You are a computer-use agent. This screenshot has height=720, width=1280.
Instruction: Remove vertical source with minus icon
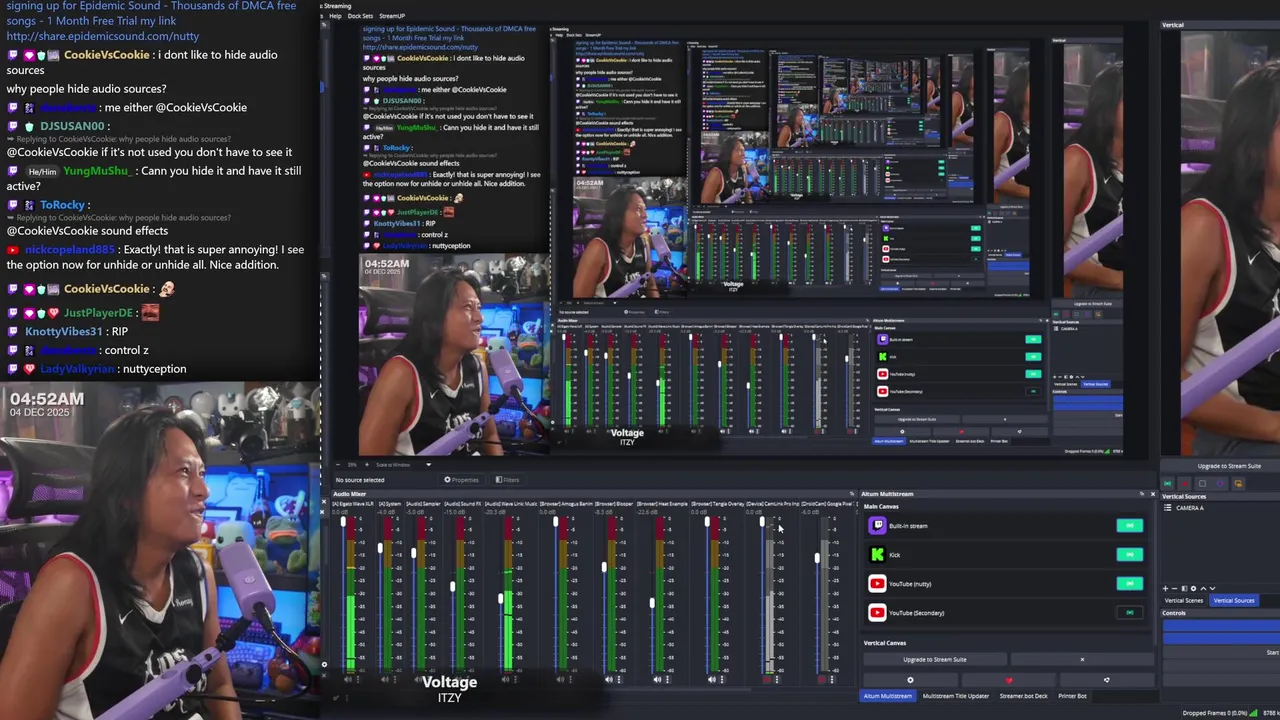tap(1174, 588)
